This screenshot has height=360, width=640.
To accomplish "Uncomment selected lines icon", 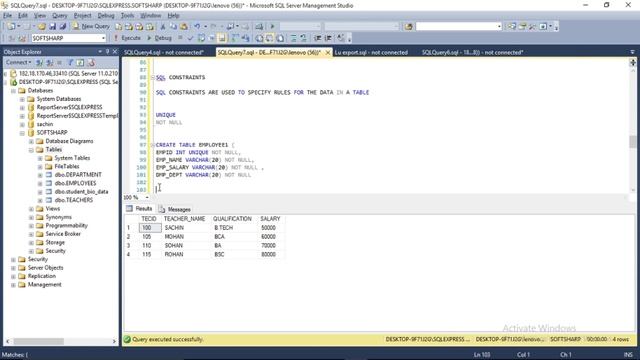I will pos(304,38).
